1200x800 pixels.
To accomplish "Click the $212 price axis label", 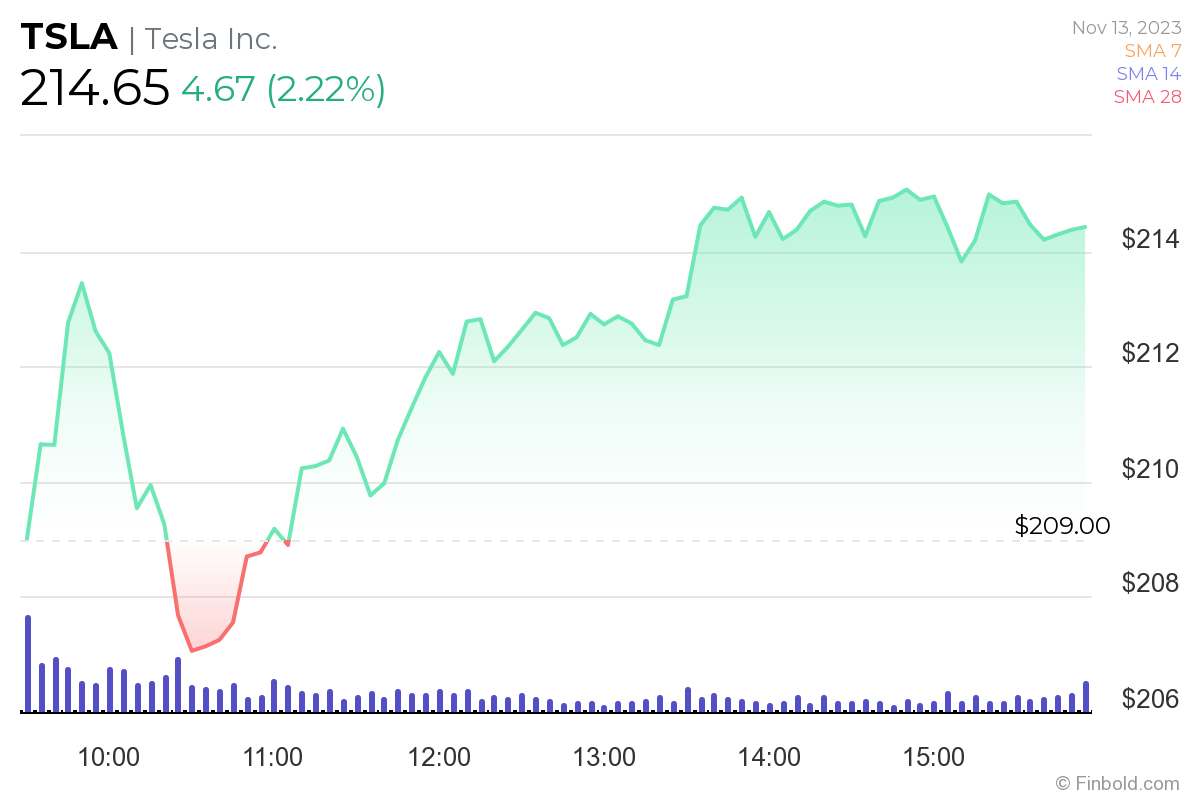I will click(x=1151, y=354).
